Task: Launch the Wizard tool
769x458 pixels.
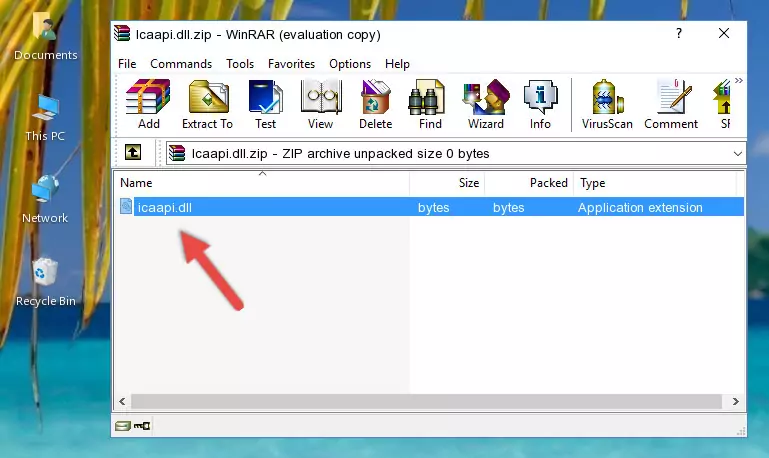Action: 486,104
